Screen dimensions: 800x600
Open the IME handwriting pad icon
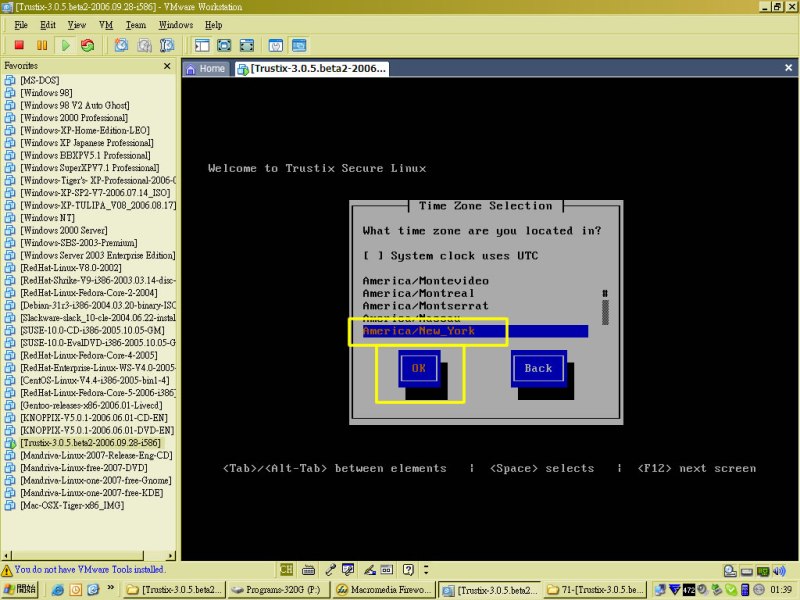pos(370,569)
